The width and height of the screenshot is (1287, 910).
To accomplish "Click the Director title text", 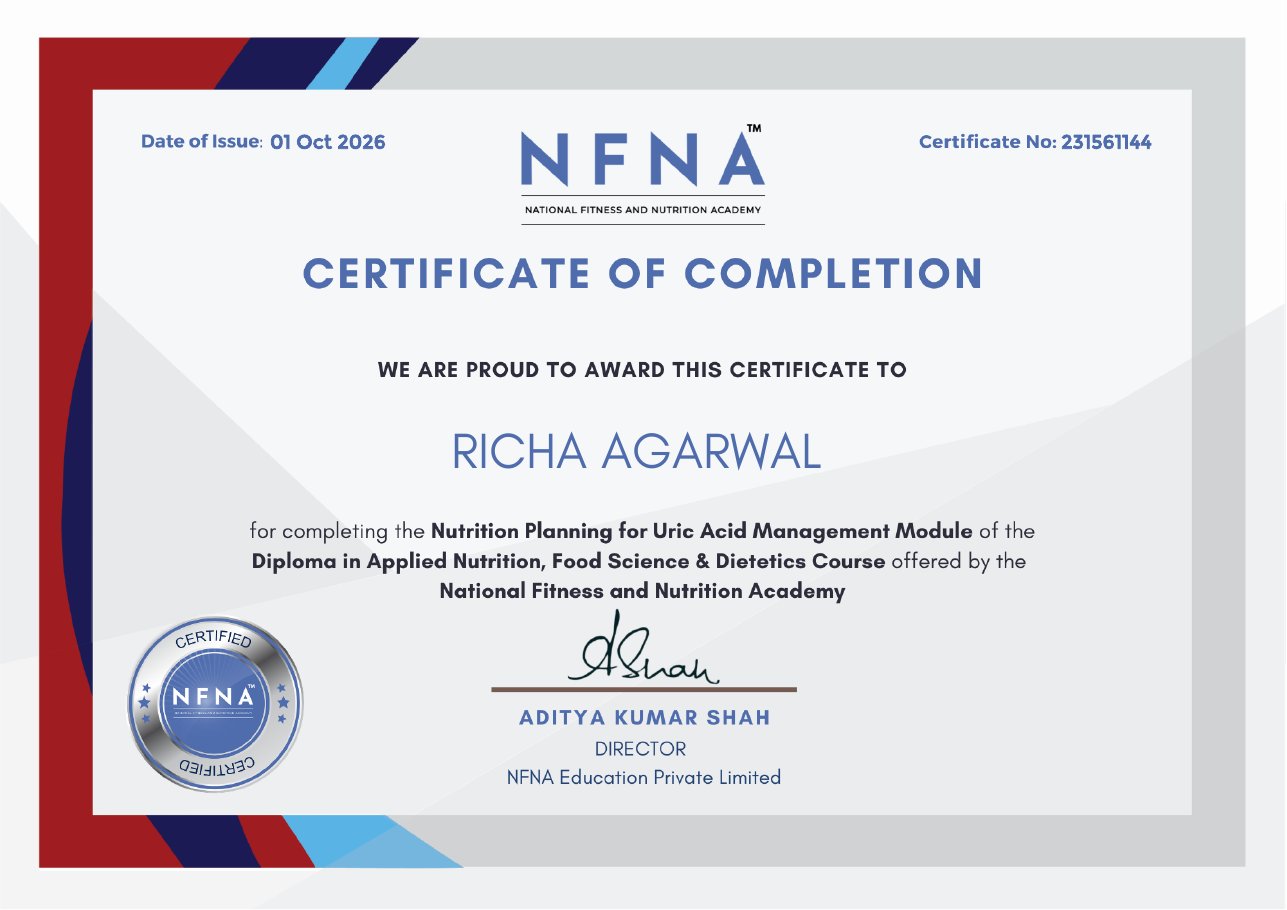I will 640,748.
